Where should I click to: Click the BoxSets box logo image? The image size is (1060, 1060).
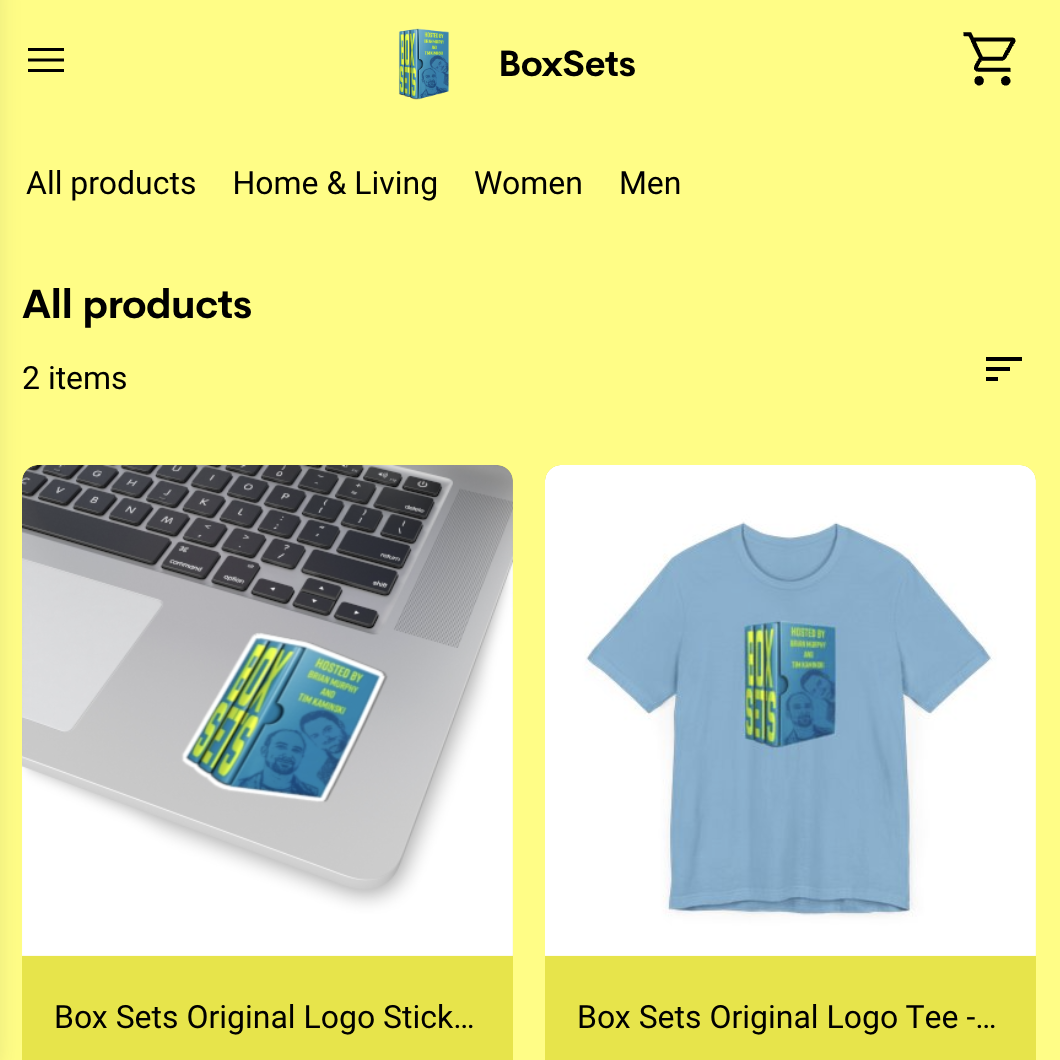pos(423,64)
